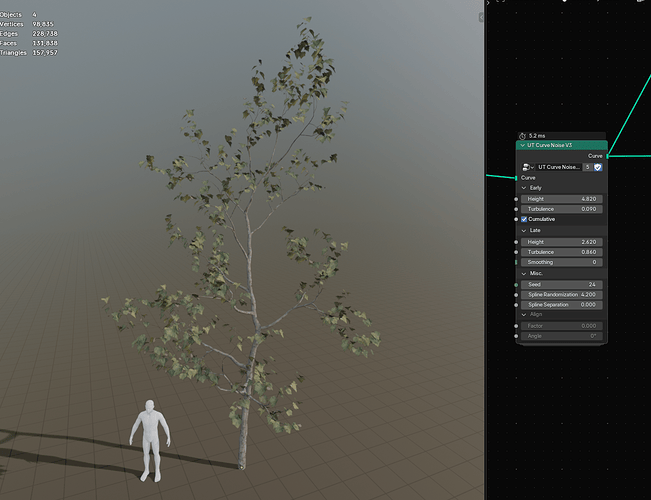The image size is (651, 500).
Task: Collapse the Late panel
Action: pyautogui.click(x=524, y=230)
